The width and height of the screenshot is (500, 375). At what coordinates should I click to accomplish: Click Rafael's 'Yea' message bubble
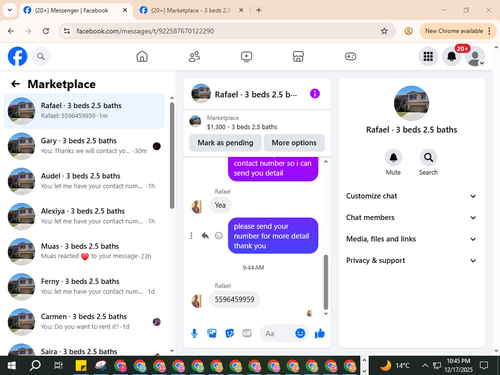[x=220, y=205]
